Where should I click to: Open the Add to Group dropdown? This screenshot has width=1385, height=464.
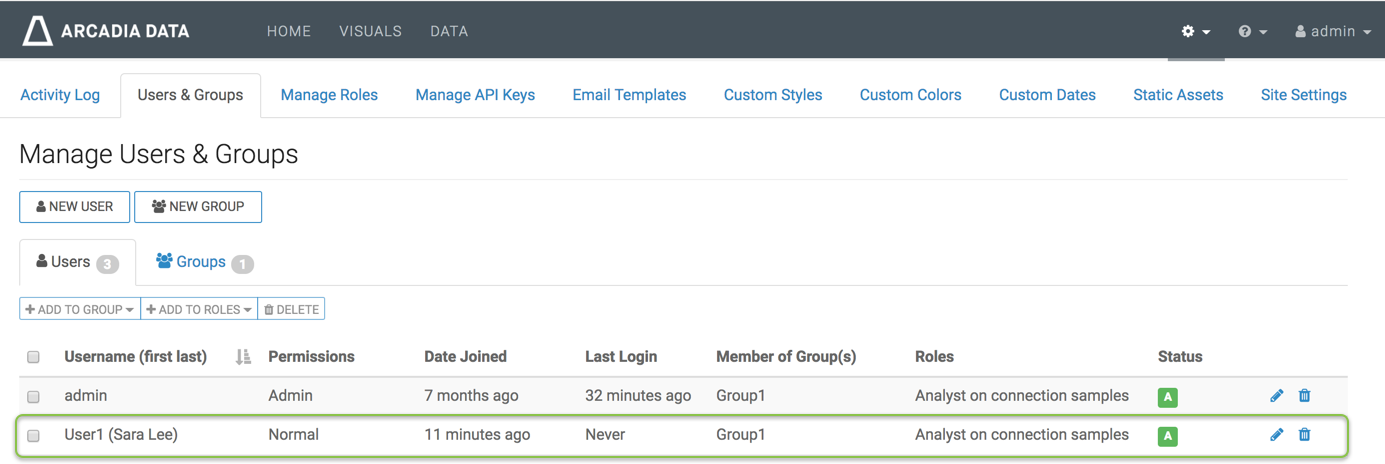pos(80,310)
